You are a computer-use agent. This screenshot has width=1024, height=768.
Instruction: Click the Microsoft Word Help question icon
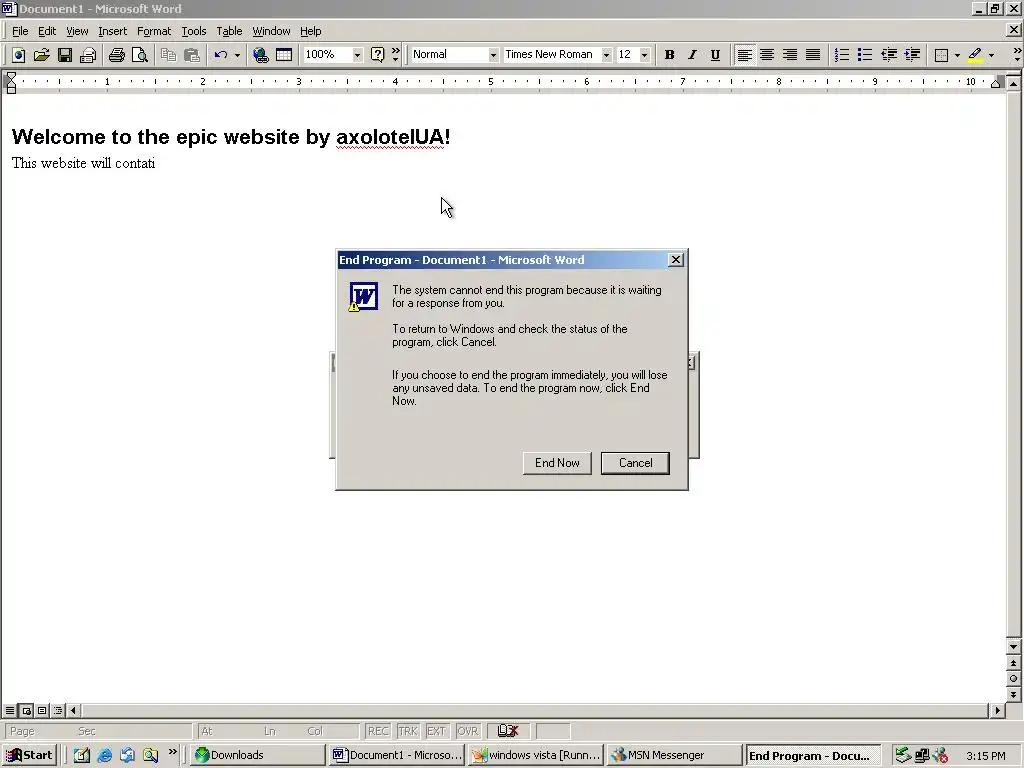coord(377,55)
